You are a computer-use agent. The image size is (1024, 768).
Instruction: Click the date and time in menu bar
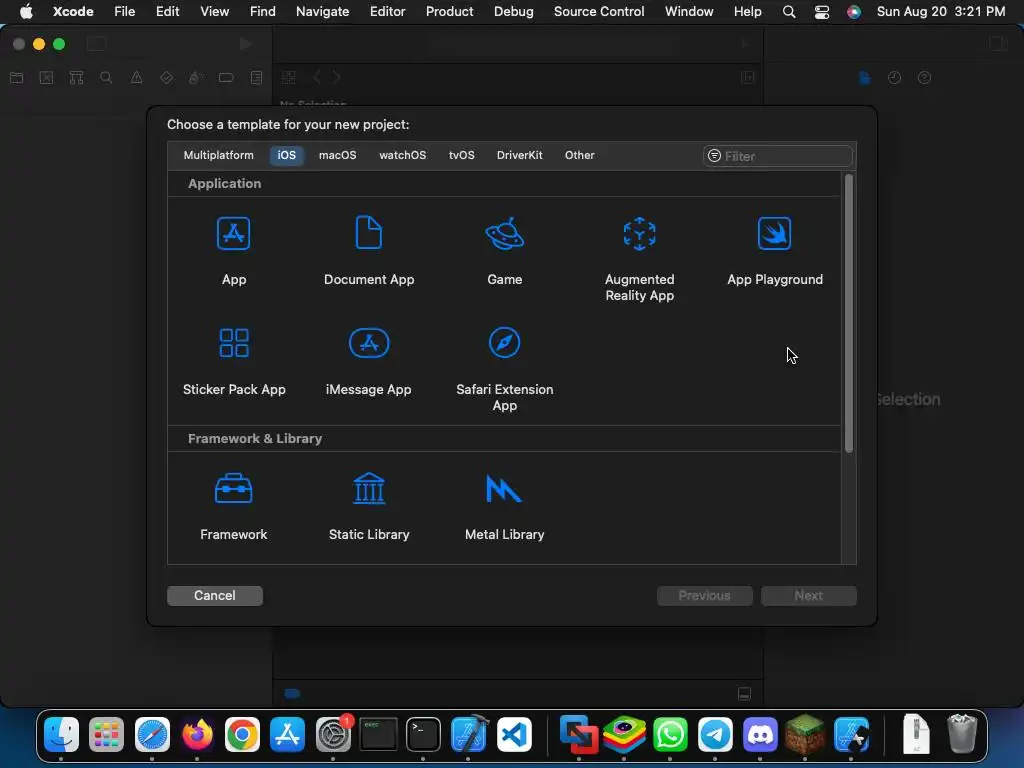pyautogui.click(x=940, y=12)
